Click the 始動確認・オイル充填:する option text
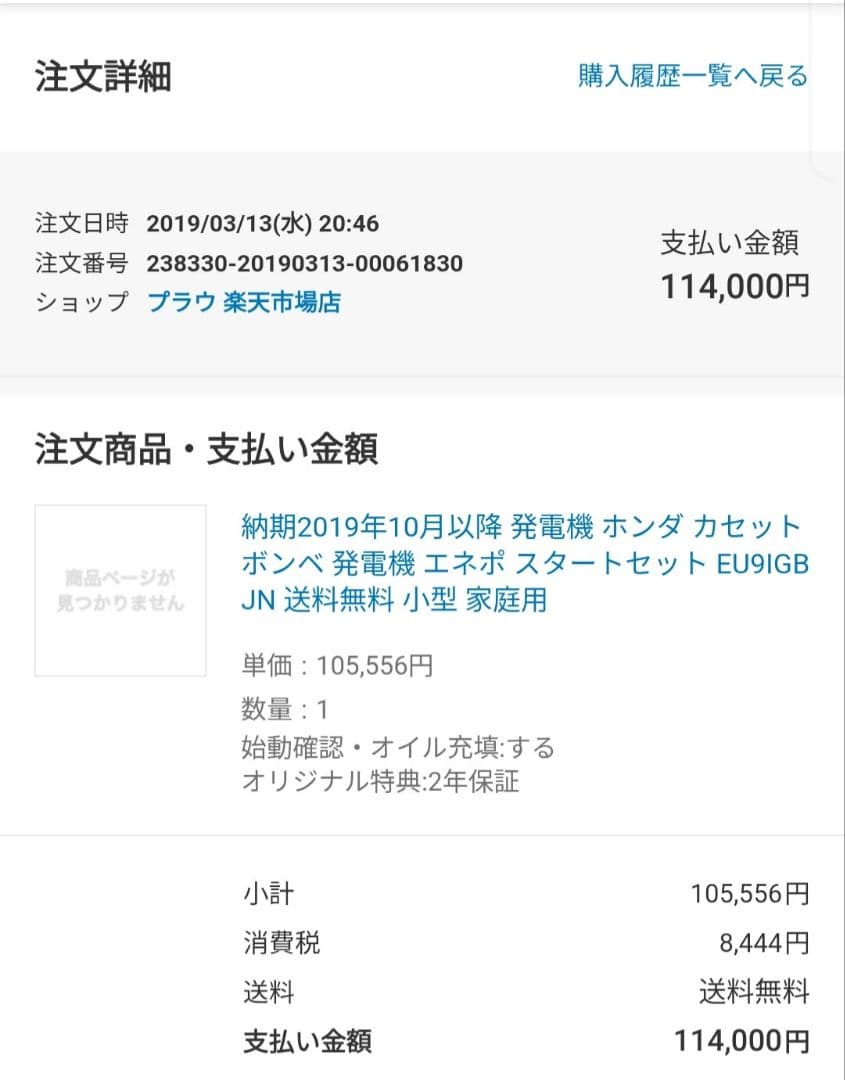The height and width of the screenshot is (1080, 845). pyautogui.click(x=398, y=747)
